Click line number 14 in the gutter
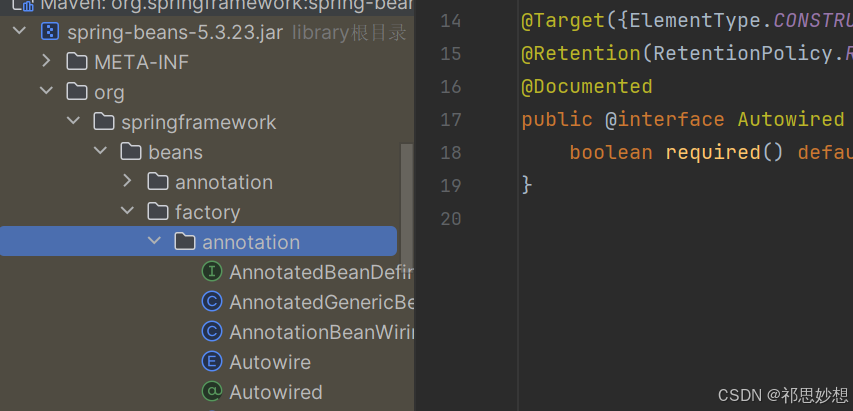 (450, 21)
